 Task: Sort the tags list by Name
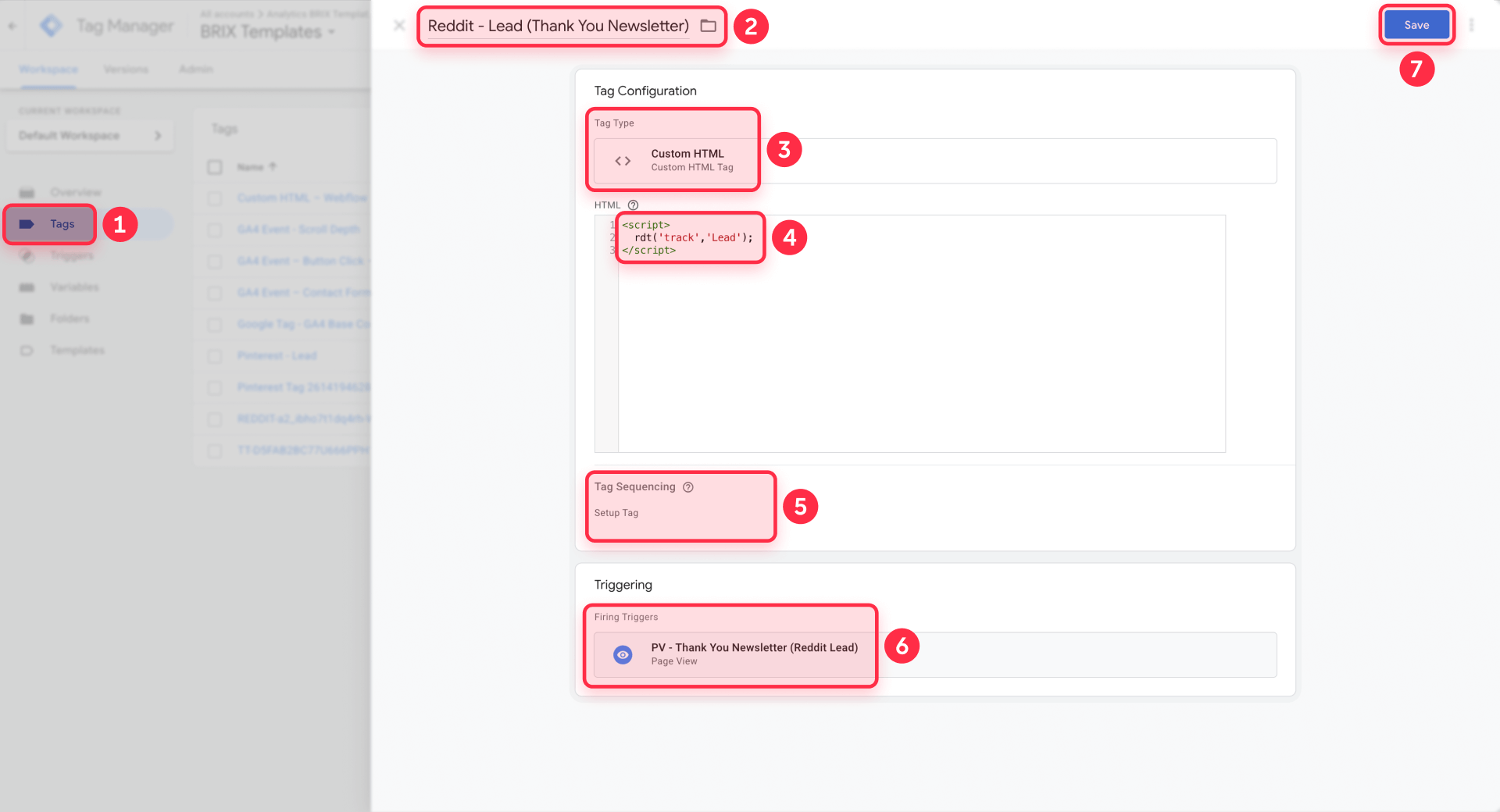256,167
